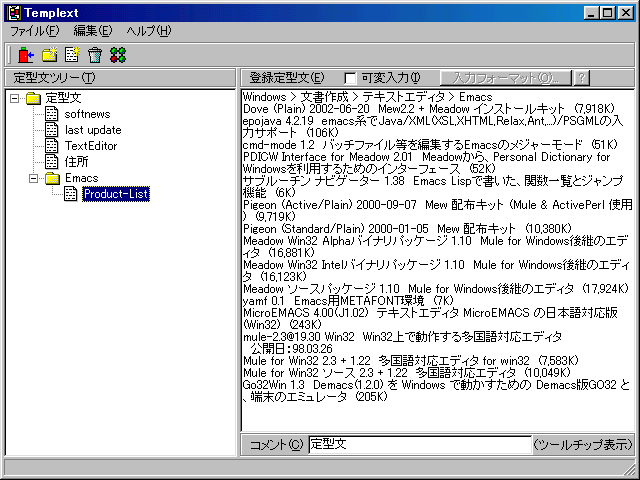This screenshot has width=640, height=480.
Task: Click the trash can delete icon
Action: 95,55
